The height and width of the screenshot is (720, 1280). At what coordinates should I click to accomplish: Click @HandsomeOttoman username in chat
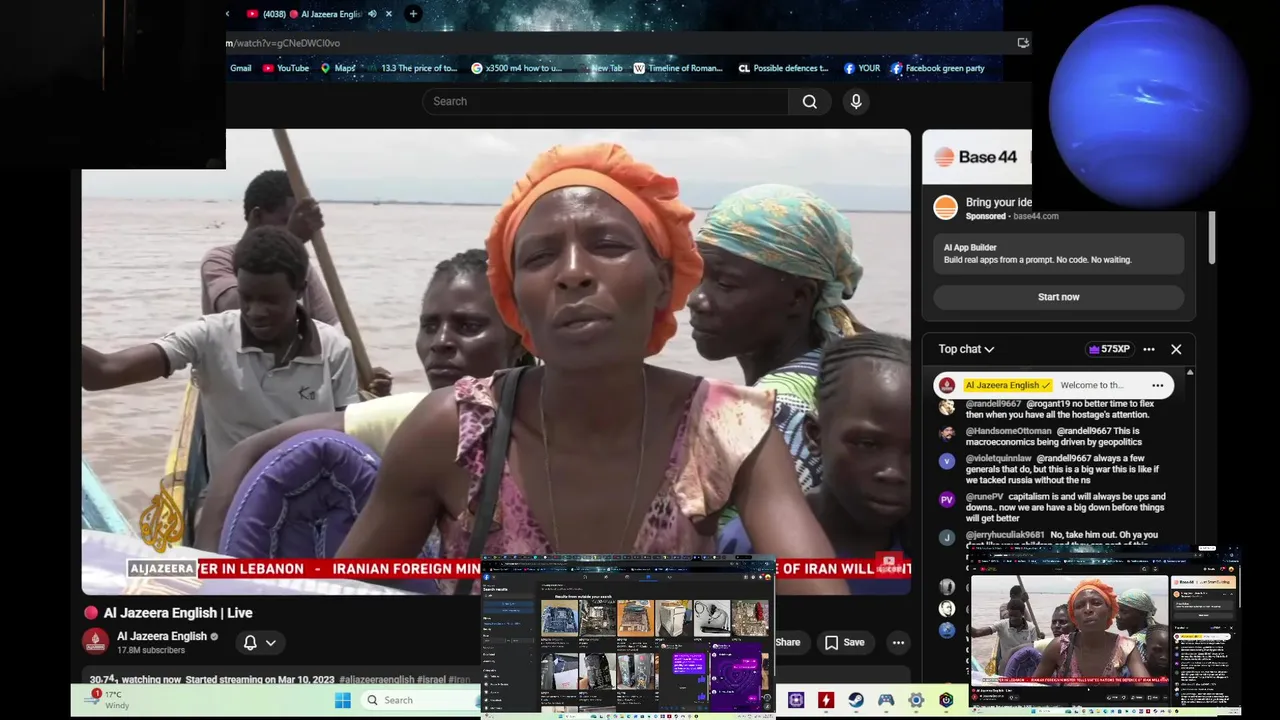[x=1008, y=431]
